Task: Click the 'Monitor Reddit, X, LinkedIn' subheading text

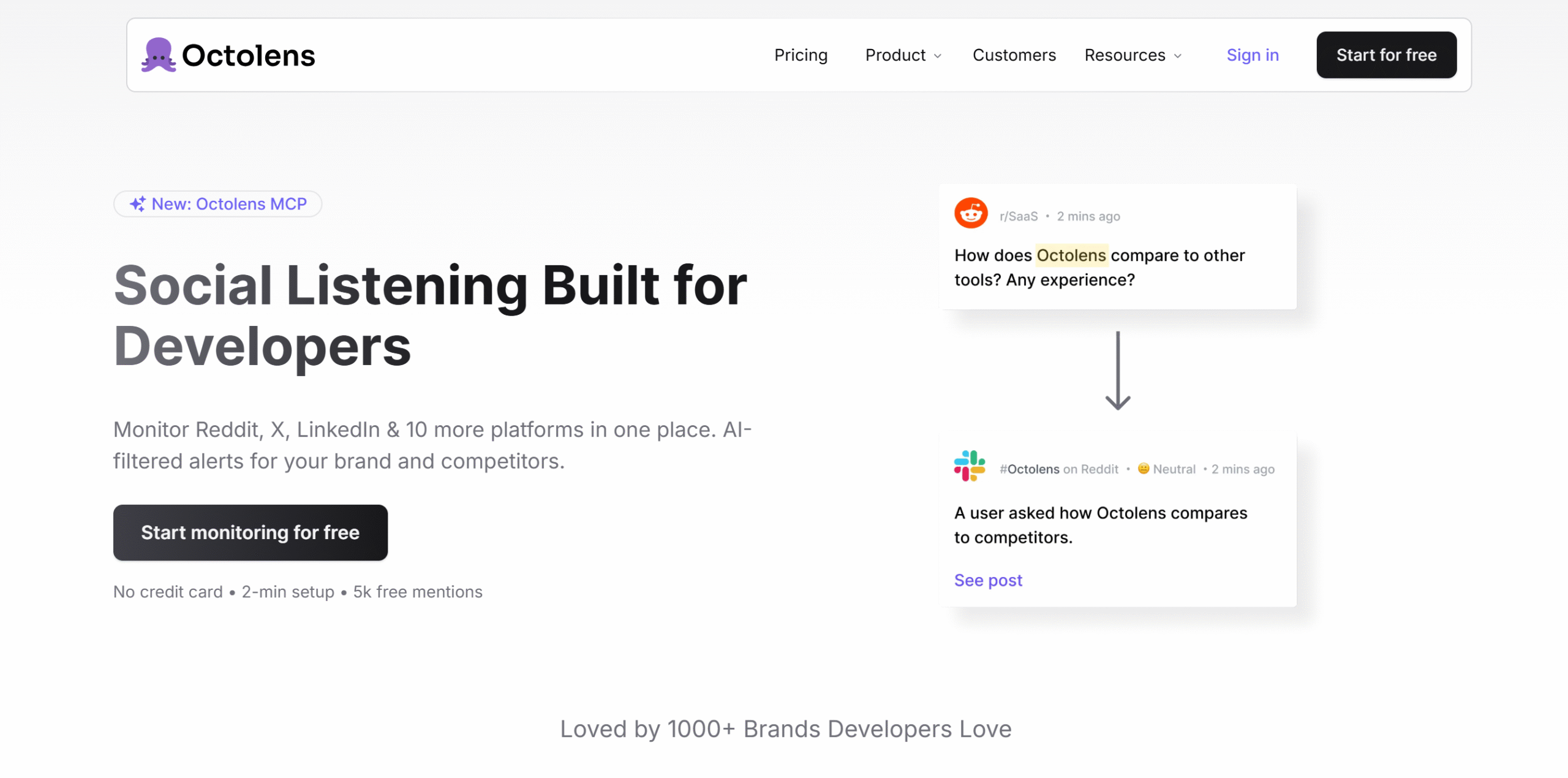Action: (x=432, y=445)
